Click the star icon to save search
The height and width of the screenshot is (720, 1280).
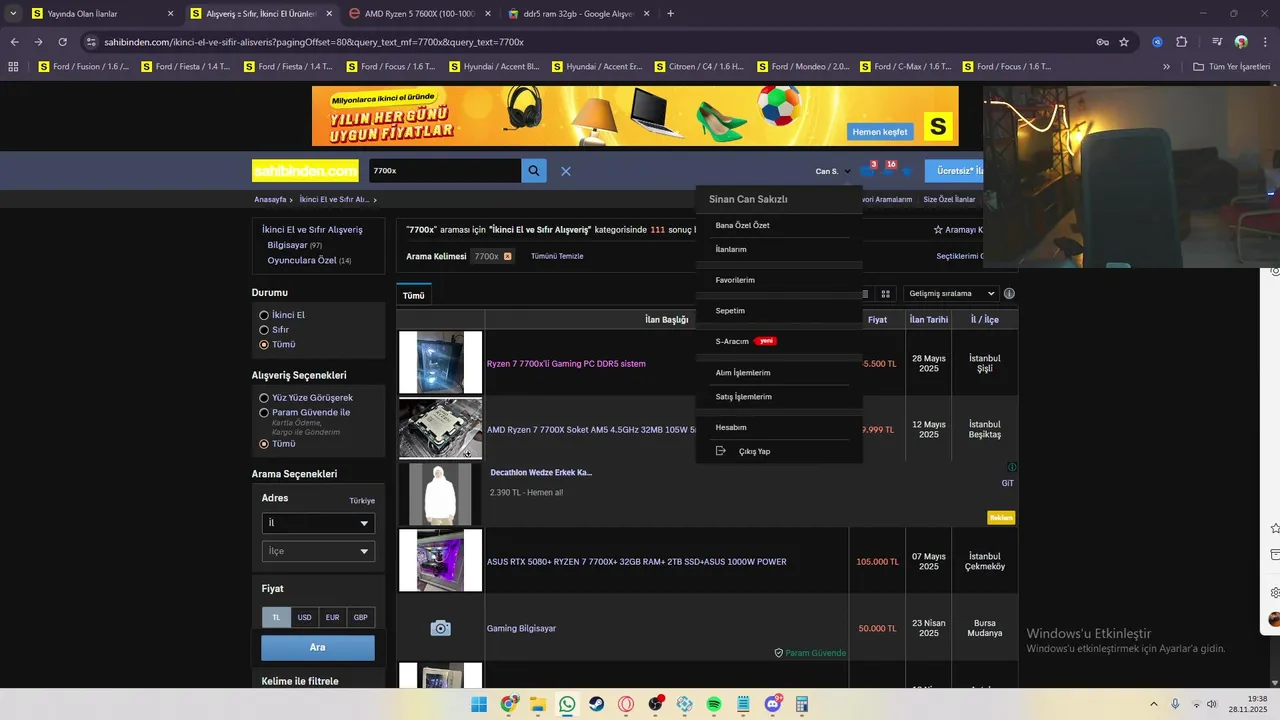(938, 230)
